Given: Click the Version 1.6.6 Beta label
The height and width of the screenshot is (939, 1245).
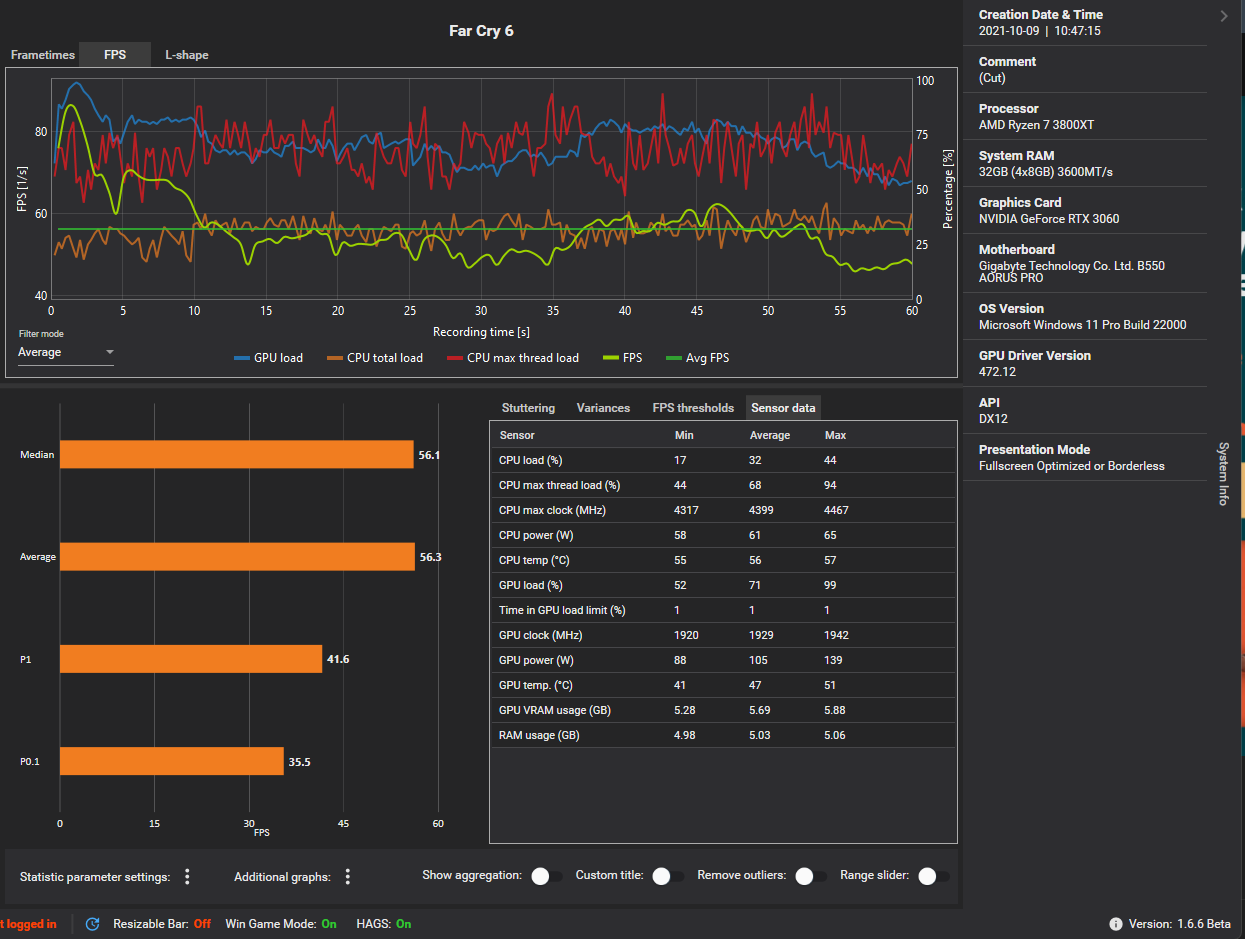Looking at the screenshot, I should point(1180,924).
